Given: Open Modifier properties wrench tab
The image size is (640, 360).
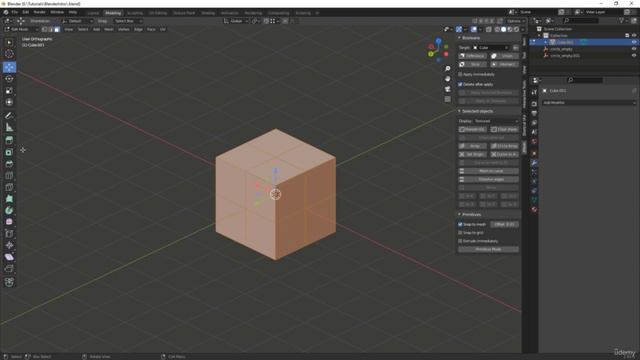Looking at the screenshot, I should 534,163.
